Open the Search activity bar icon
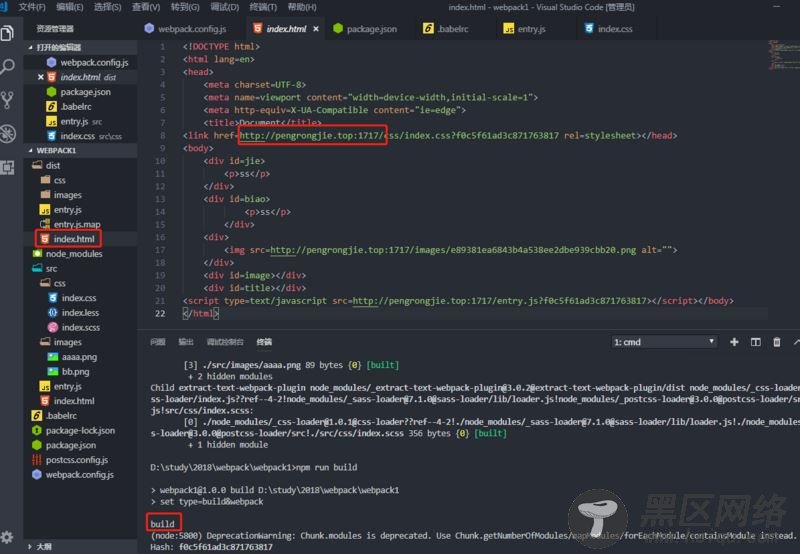 click(7, 66)
